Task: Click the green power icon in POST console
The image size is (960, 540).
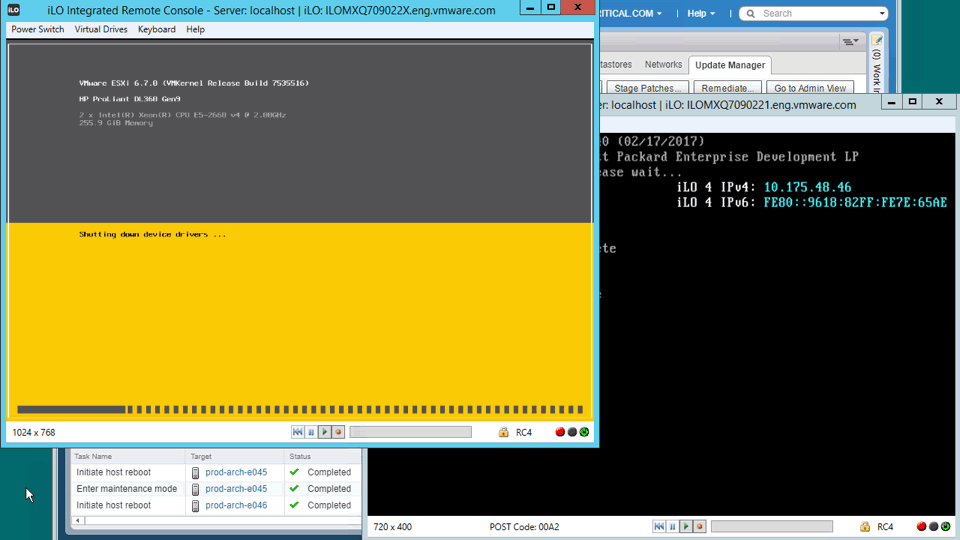Action: tap(946, 527)
